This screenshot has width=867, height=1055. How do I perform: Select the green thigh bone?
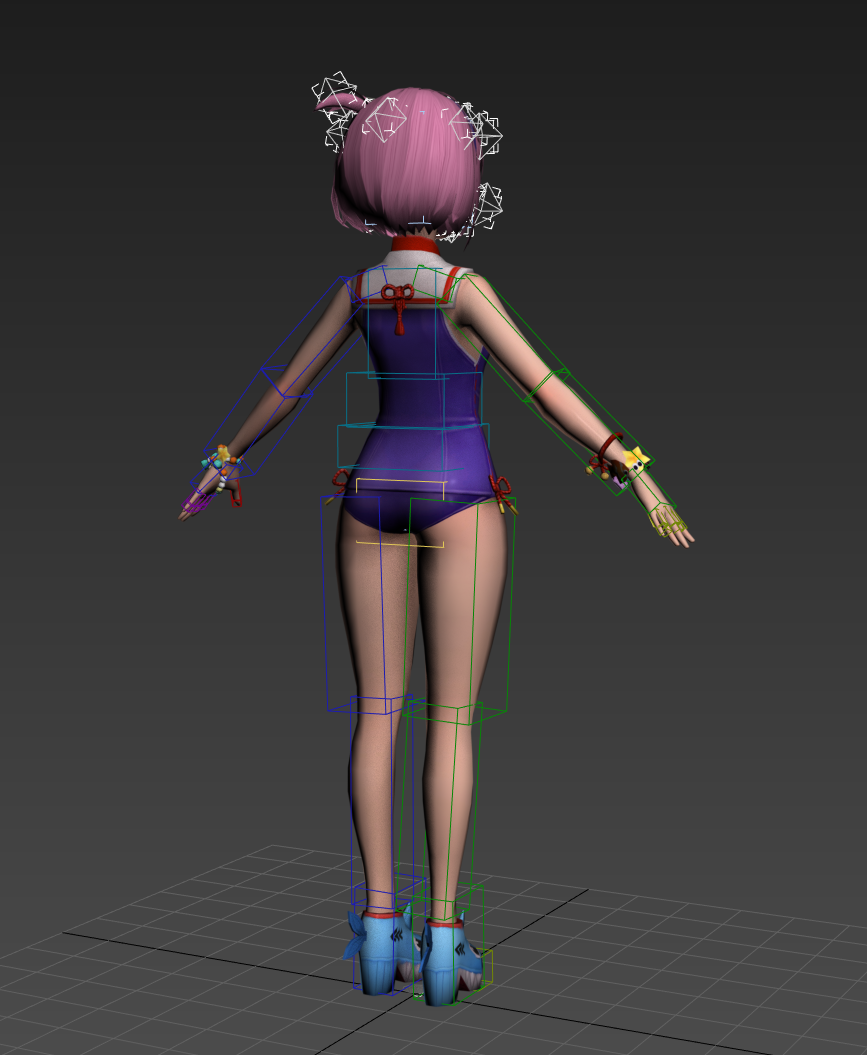click(x=461, y=609)
